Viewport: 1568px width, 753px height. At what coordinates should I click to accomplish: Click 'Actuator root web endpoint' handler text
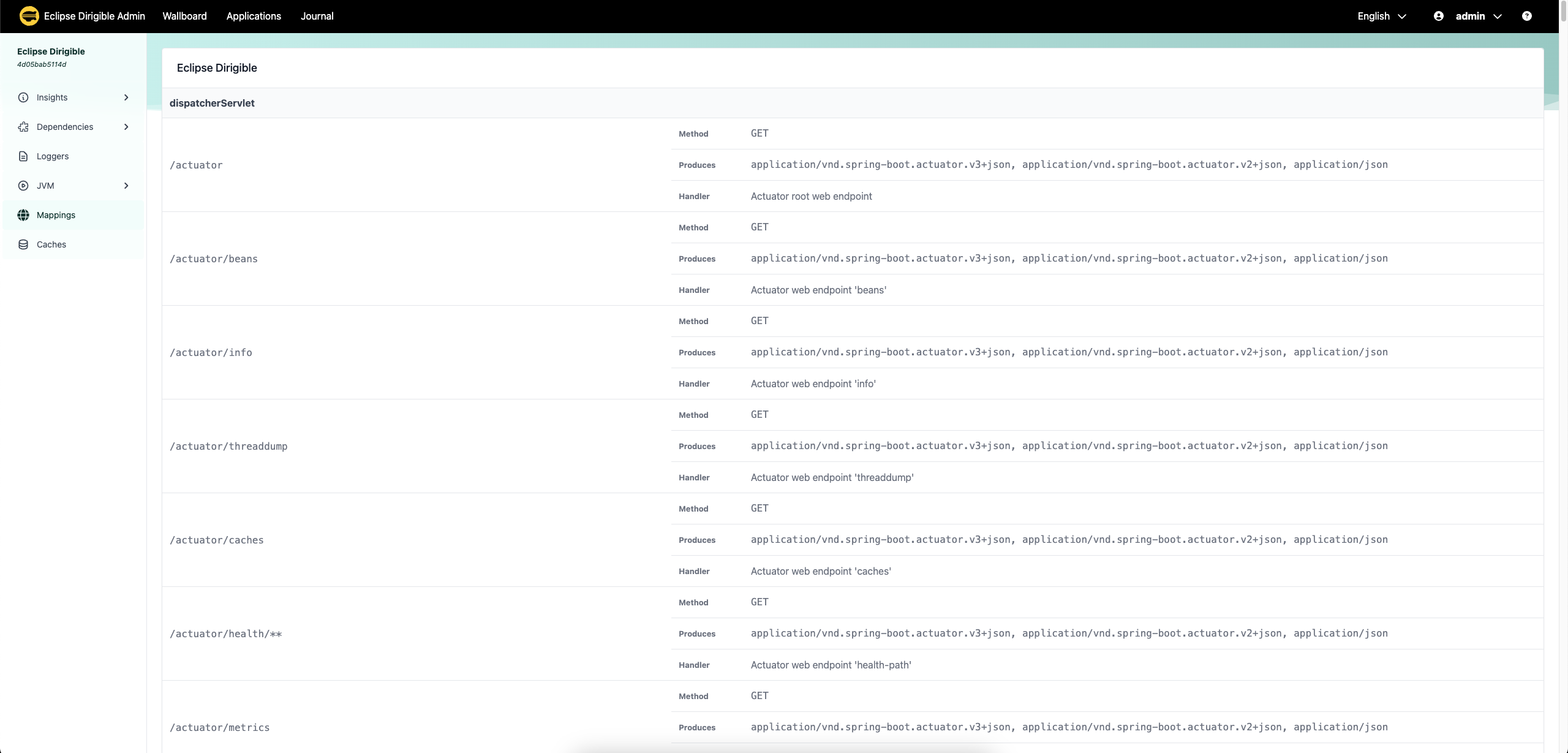click(x=811, y=196)
